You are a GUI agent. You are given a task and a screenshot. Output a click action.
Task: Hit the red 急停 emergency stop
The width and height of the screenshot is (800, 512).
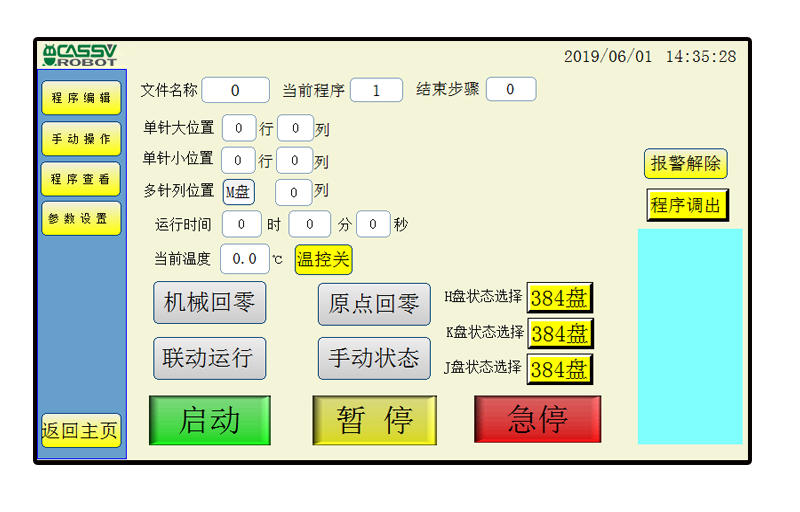(x=537, y=419)
